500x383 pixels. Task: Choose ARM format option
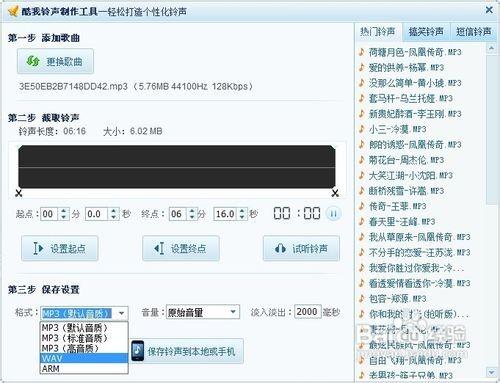[84, 368]
